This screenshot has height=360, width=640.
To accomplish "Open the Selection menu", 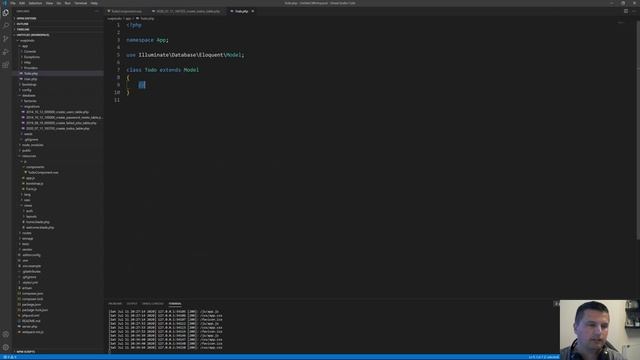I will point(35,3).
